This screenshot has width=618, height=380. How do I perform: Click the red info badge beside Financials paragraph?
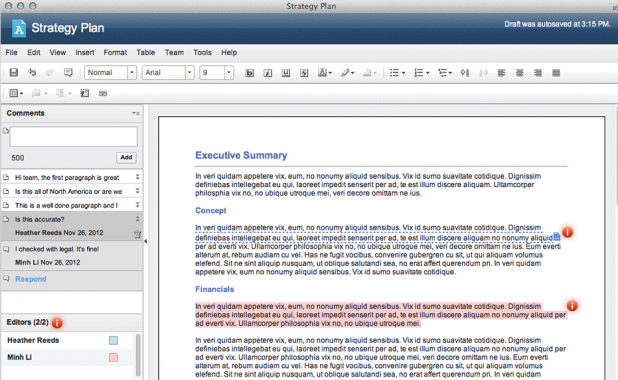coord(572,305)
